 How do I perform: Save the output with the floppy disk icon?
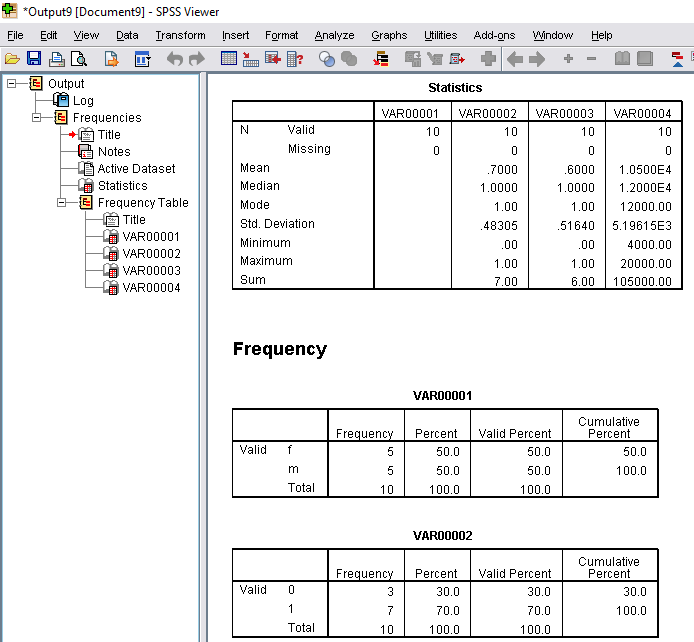[x=34, y=59]
